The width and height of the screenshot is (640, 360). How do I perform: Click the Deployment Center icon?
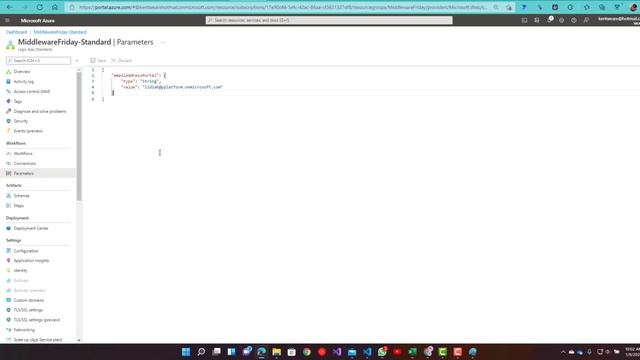click(x=9, y=228)
